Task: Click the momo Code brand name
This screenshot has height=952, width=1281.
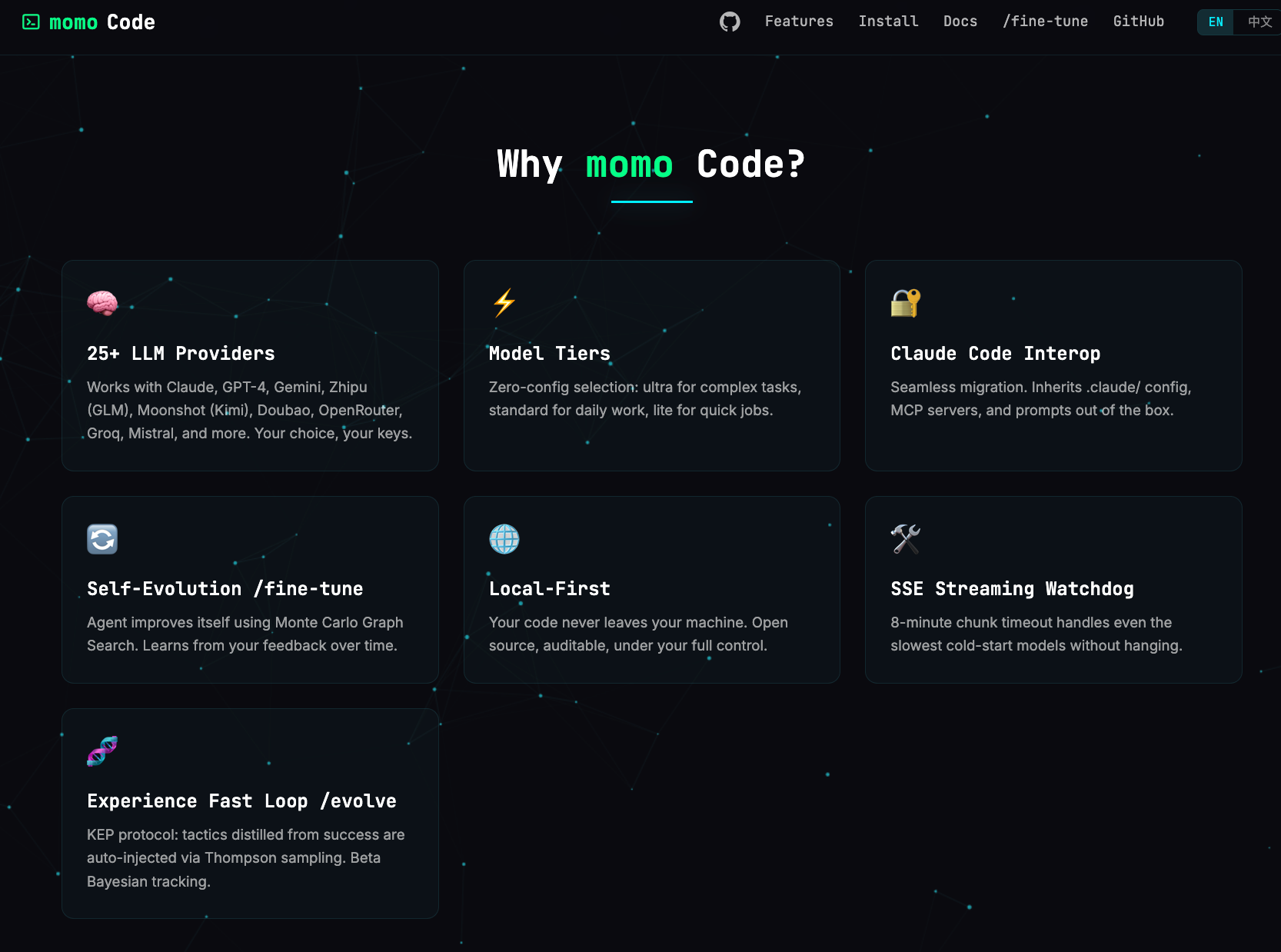Action: (x=102, y=22)
